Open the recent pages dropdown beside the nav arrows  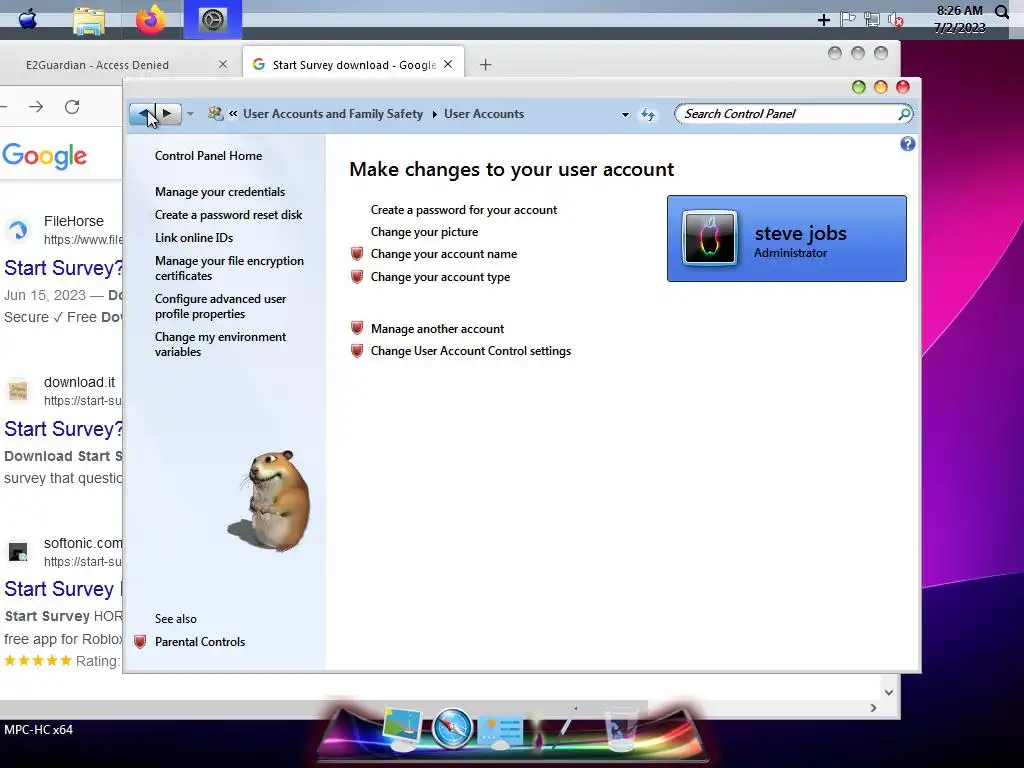point(190,114)
